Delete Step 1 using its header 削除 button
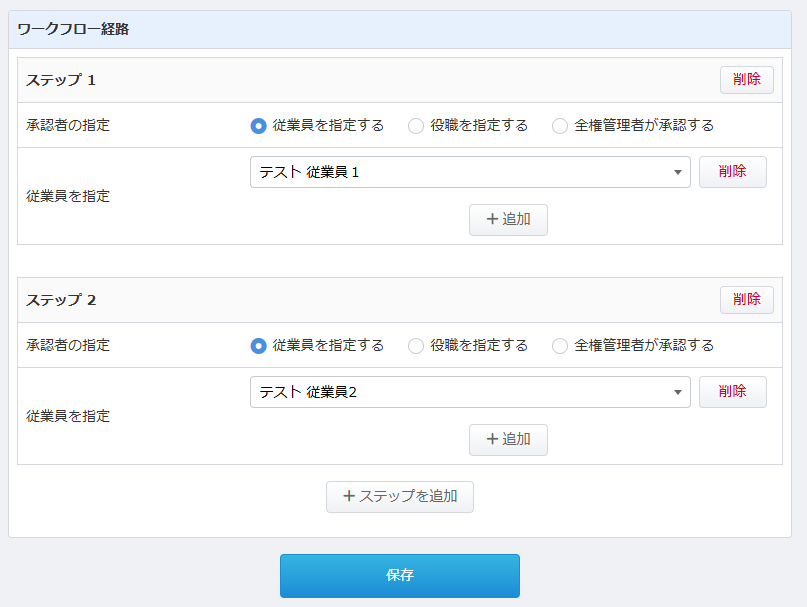The width and height of the screenshot is (807, 607). tap(746, 80)
